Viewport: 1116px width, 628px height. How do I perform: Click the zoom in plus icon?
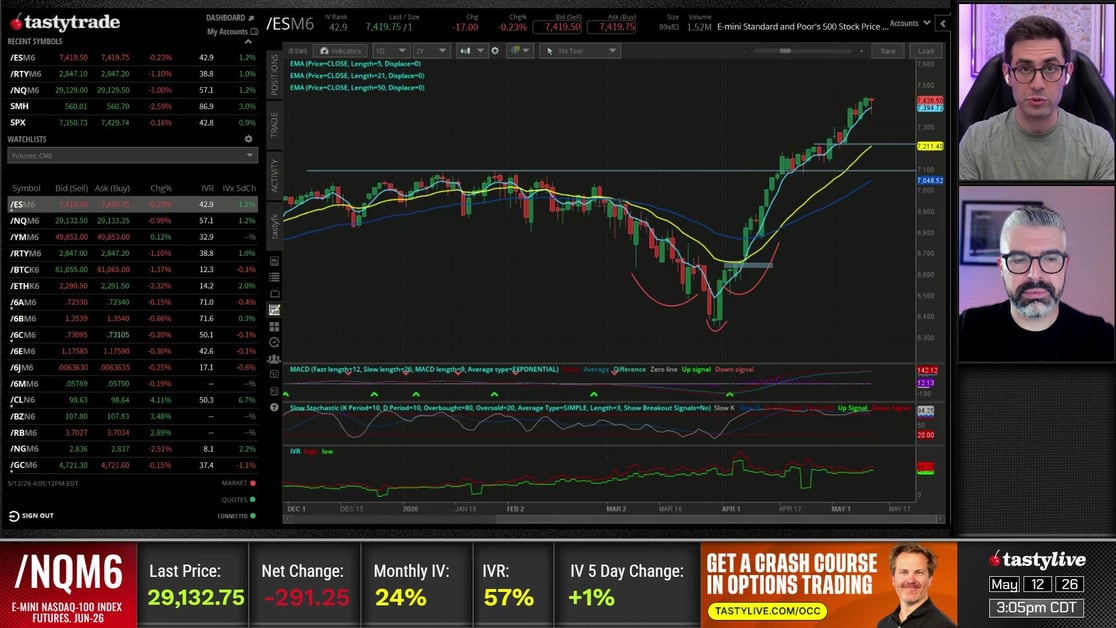pyautogui.click(x=861, y=51)
